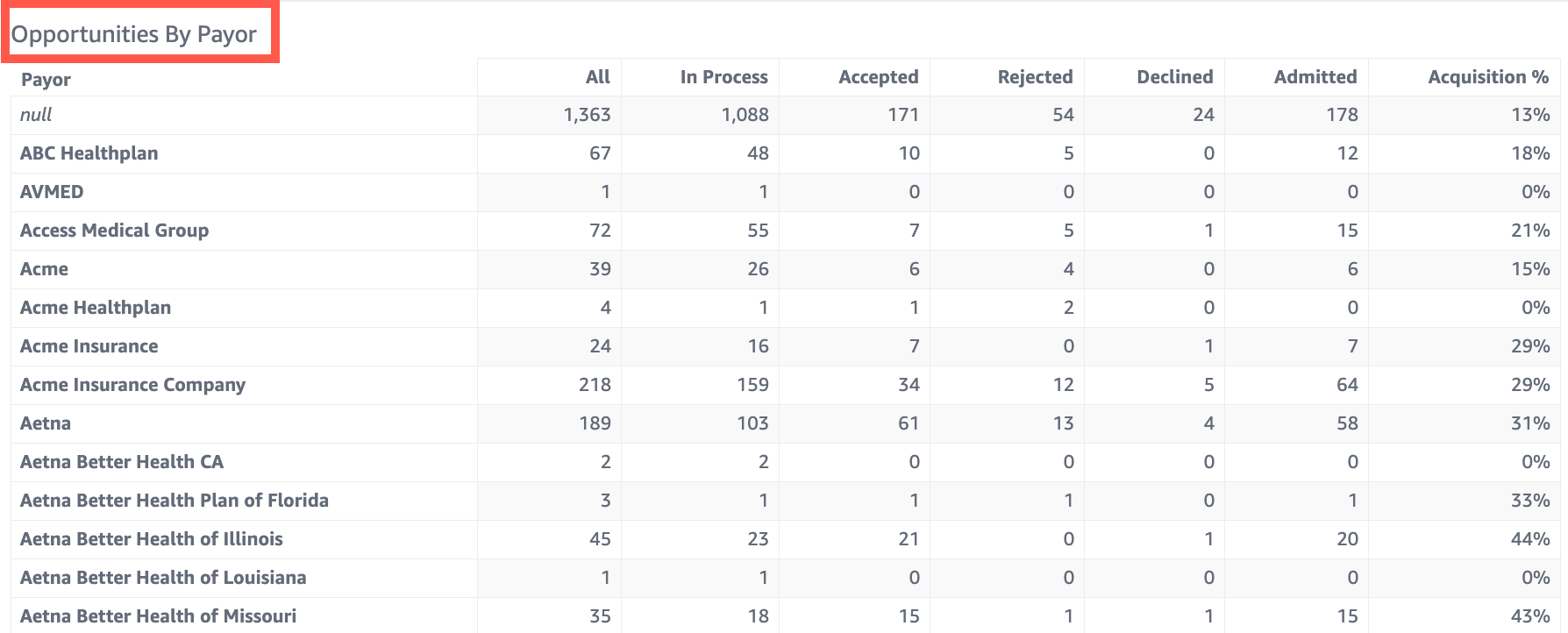
Task: Click the Acme Insurance Company payor
Action: pyautogui.click(x=132, y=385)
